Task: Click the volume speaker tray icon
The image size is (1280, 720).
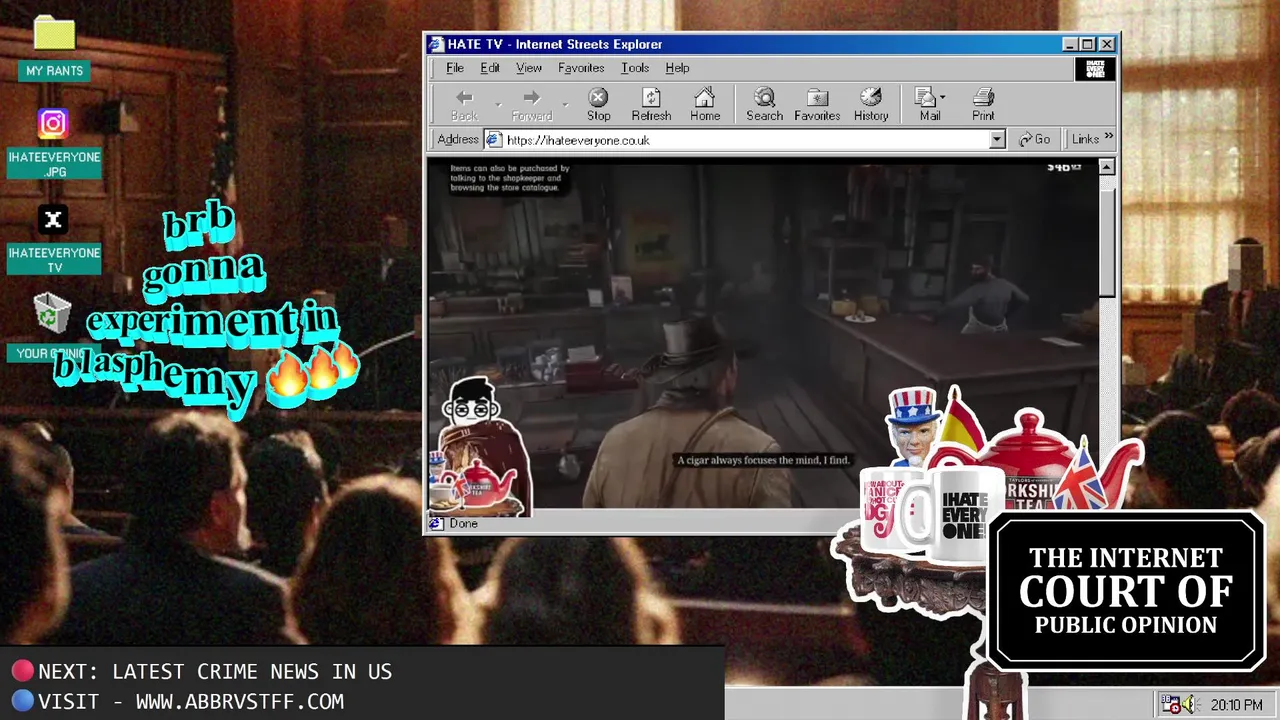Action: coord(1189,705)
